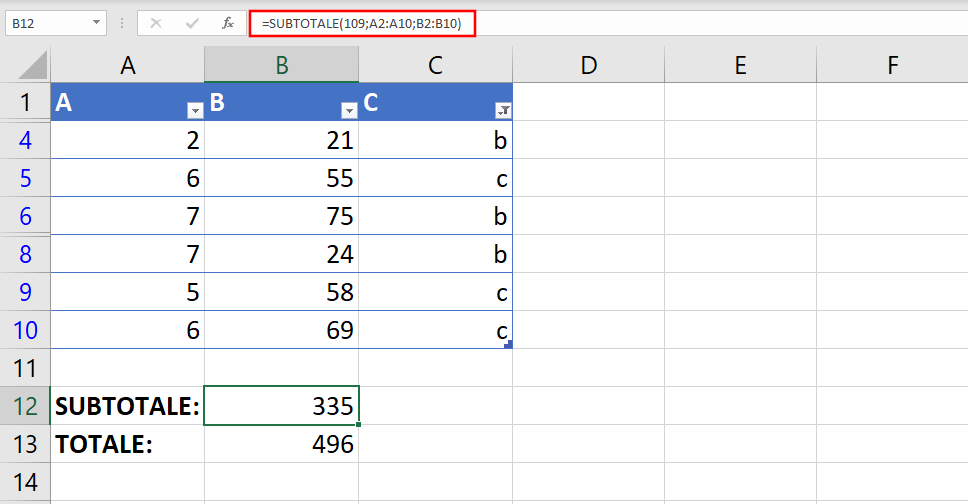
Task: Select the cell showing 335
Action: tap(282, 406)
